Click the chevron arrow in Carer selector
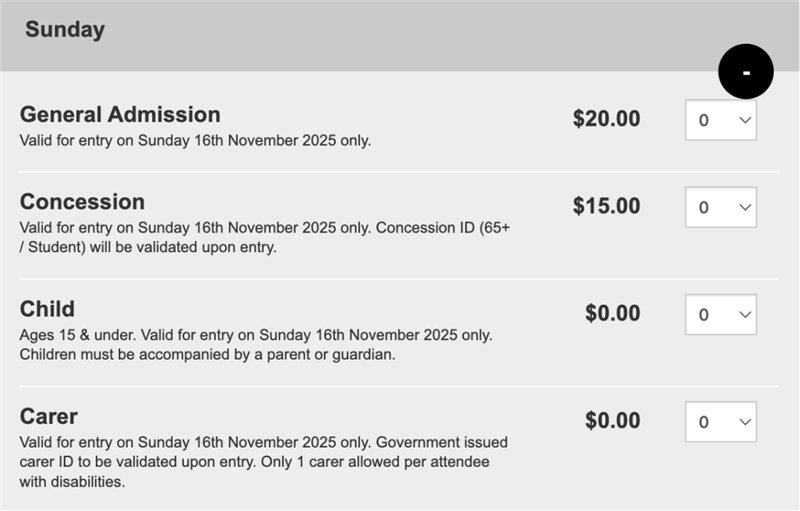 (x=743, y=421)
